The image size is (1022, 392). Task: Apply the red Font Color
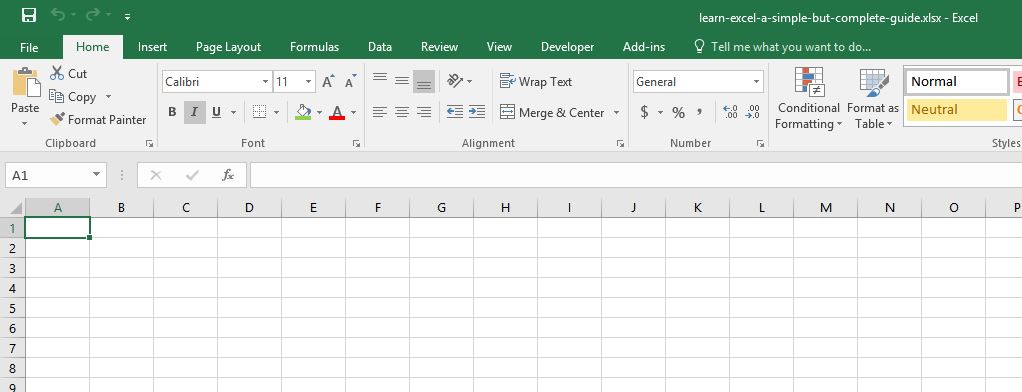tap(337, 112)
